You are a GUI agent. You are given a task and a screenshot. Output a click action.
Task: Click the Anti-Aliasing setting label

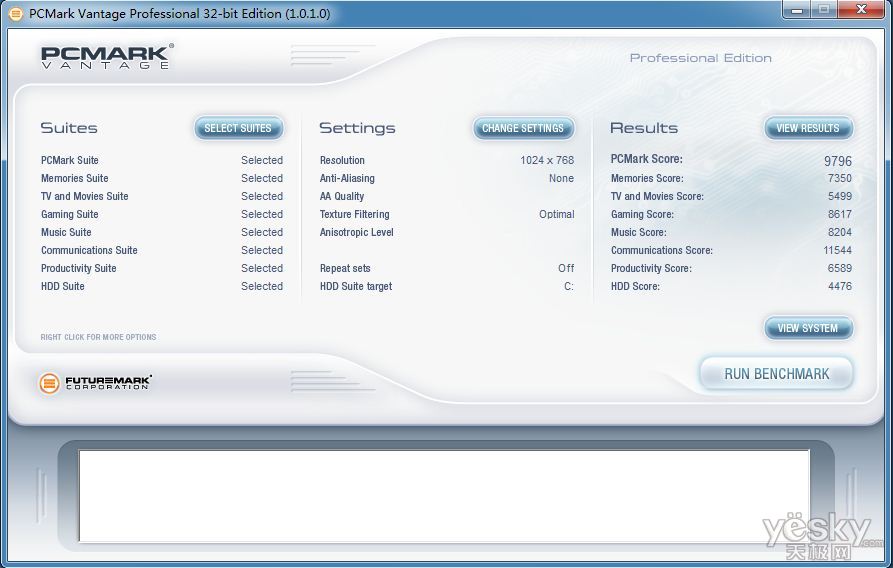click(347, 178)
